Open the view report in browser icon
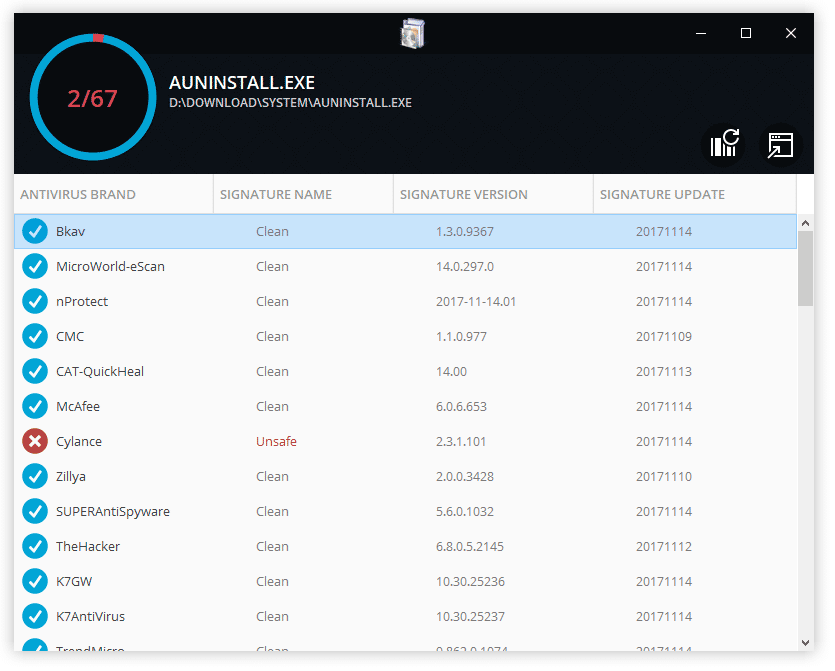Screen dimensions: 835x671 click(781, 145)
